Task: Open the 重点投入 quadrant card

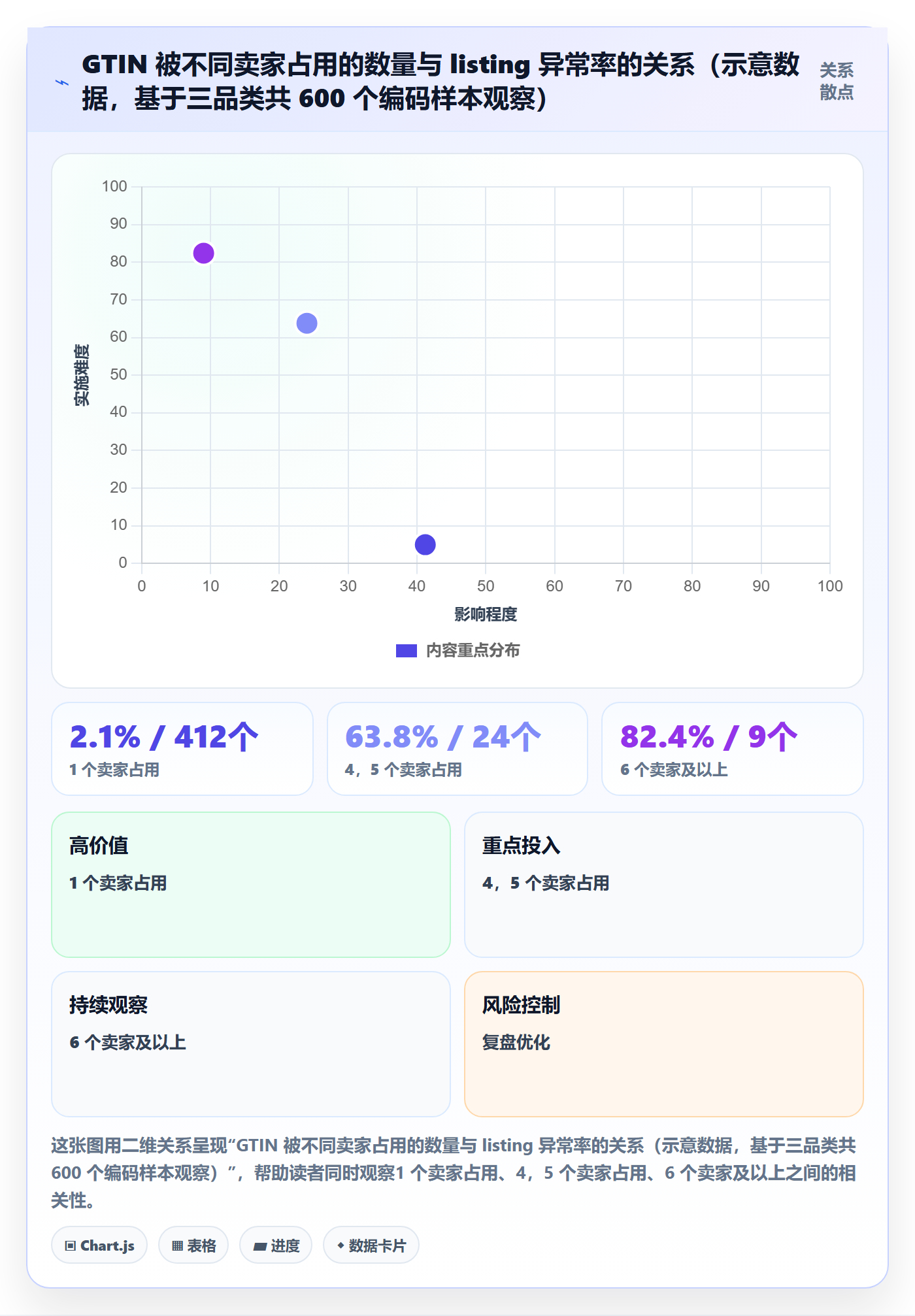Action: [664, 885]
